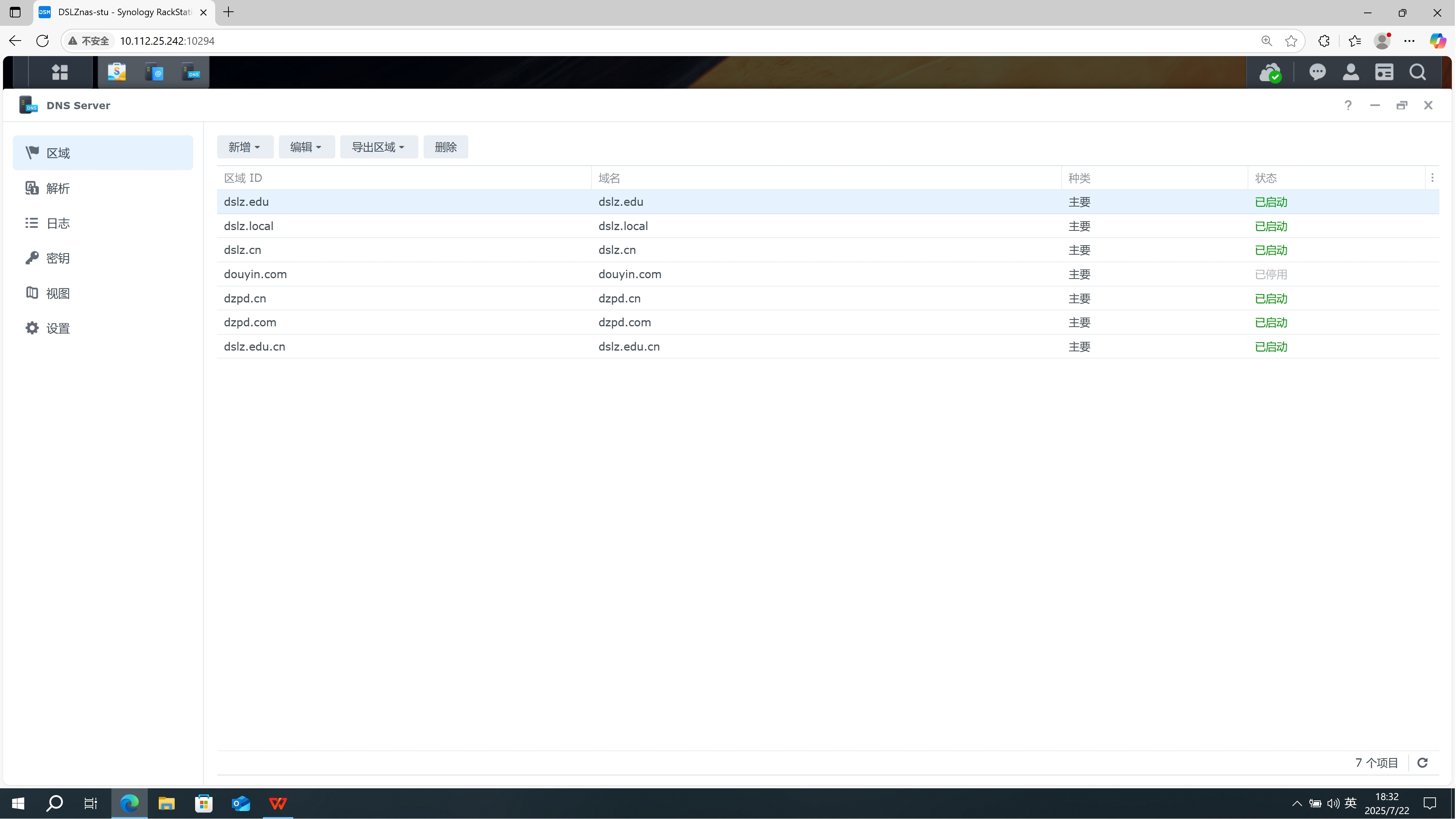Image resolution: width=1456 pixels, height=819 pixels.
Task: Click the 删除 button
Action: click(446, 147)
